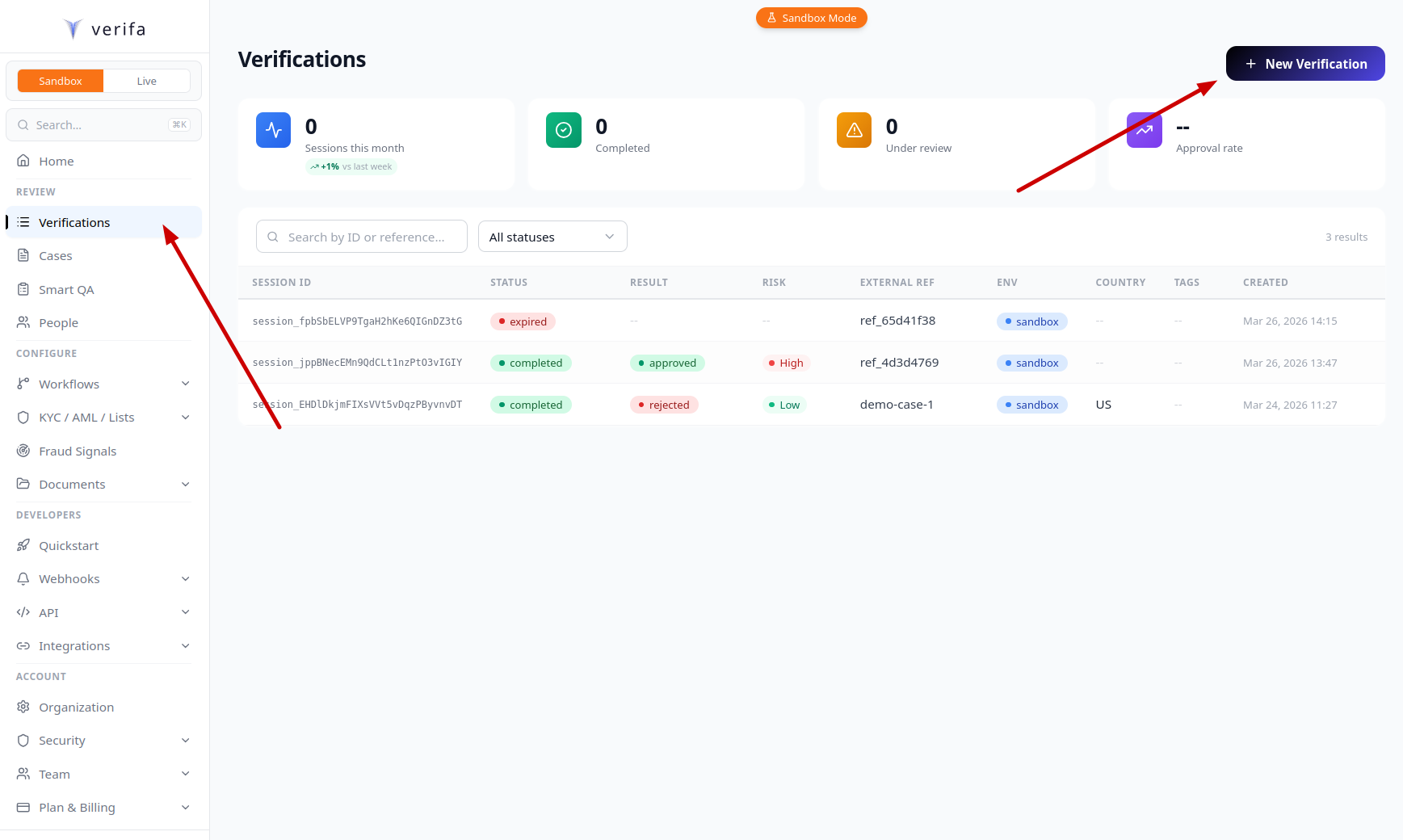
Task: Click the People sidebar icon
Action: (24, 322)
